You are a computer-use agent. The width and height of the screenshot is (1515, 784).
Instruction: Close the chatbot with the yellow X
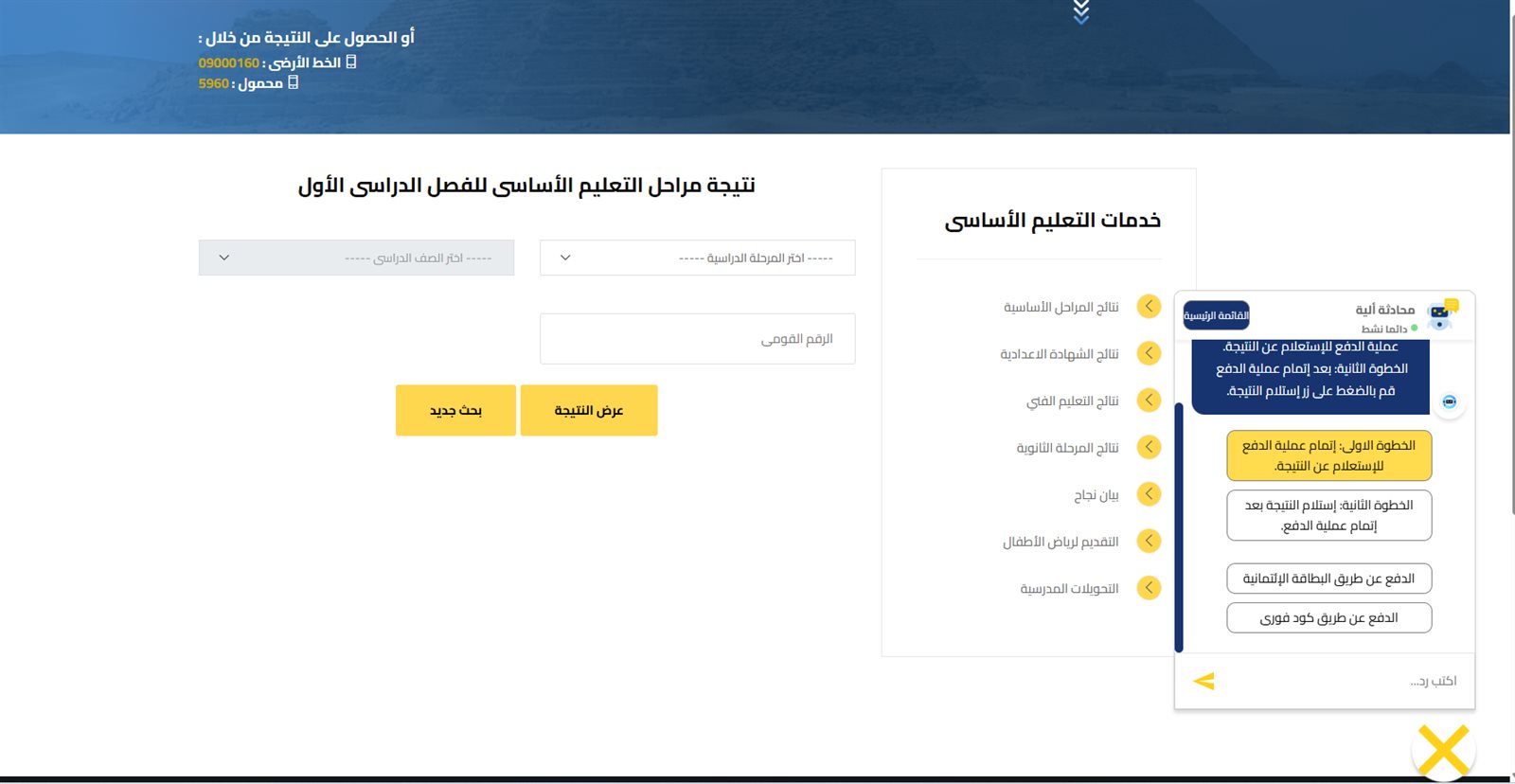point(1443,752)
